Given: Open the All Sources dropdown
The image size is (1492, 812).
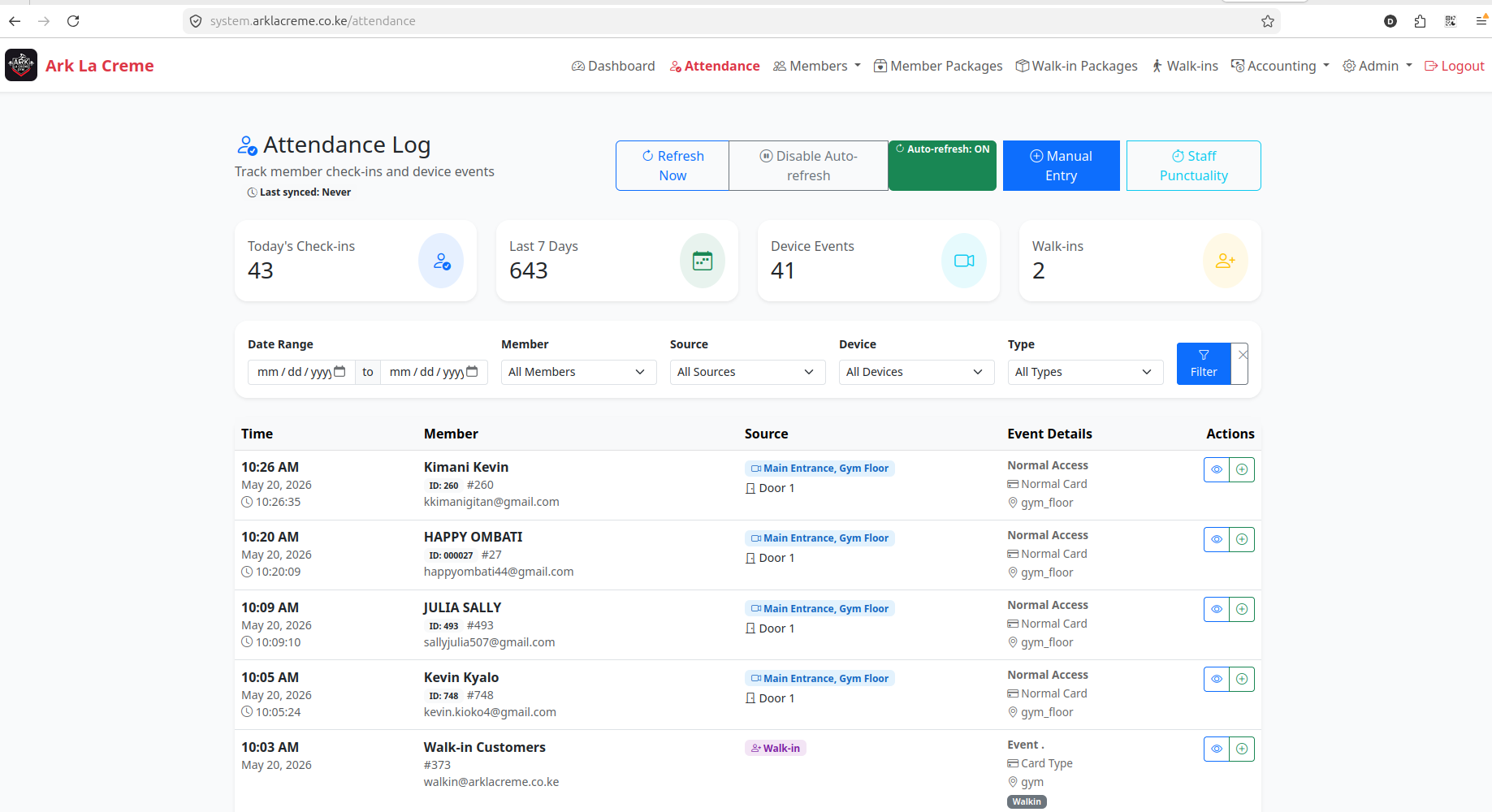Looking at the screenshot, I should pos(747,372).
